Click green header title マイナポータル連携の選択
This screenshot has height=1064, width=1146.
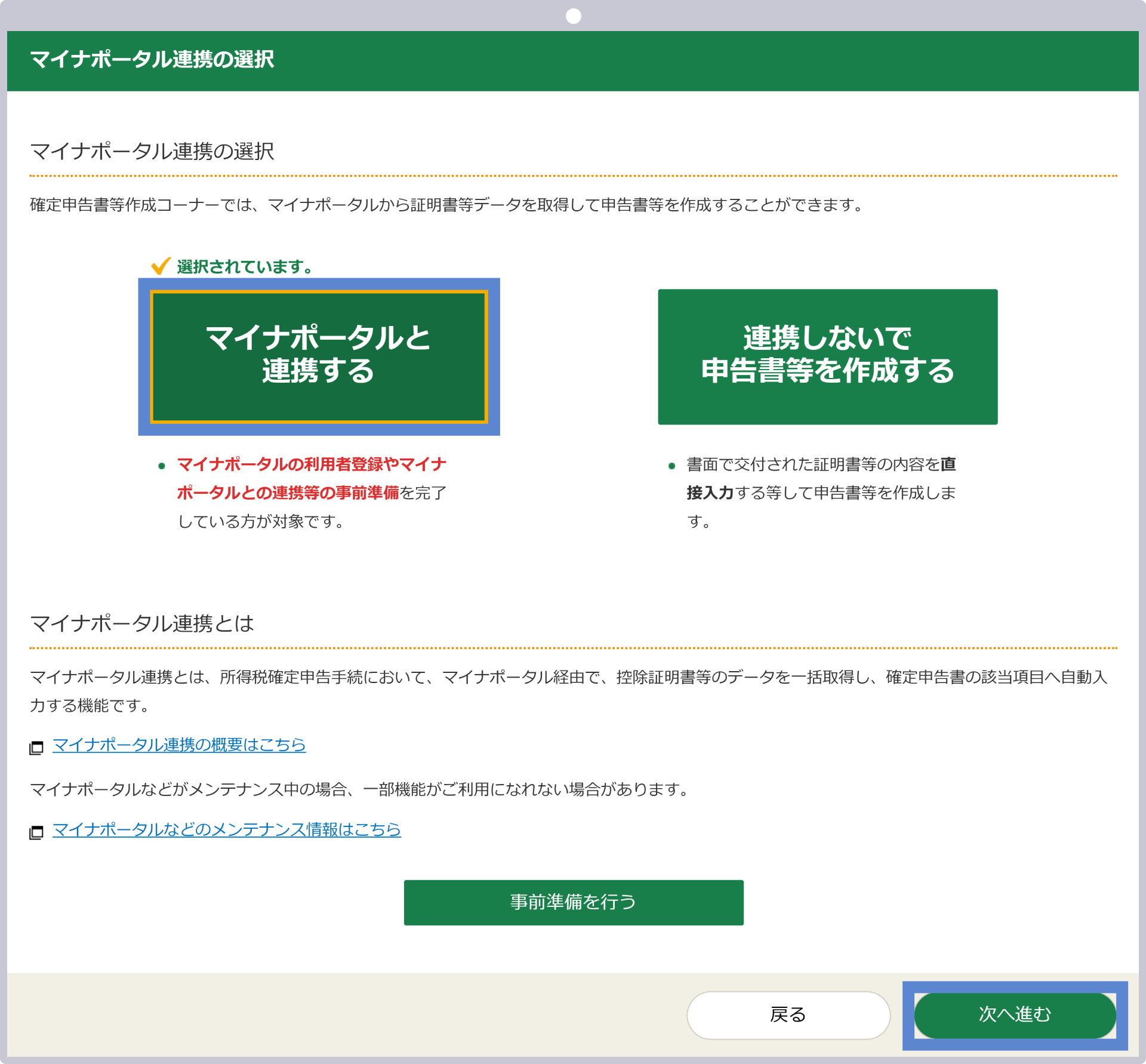[x=152, y=59]
